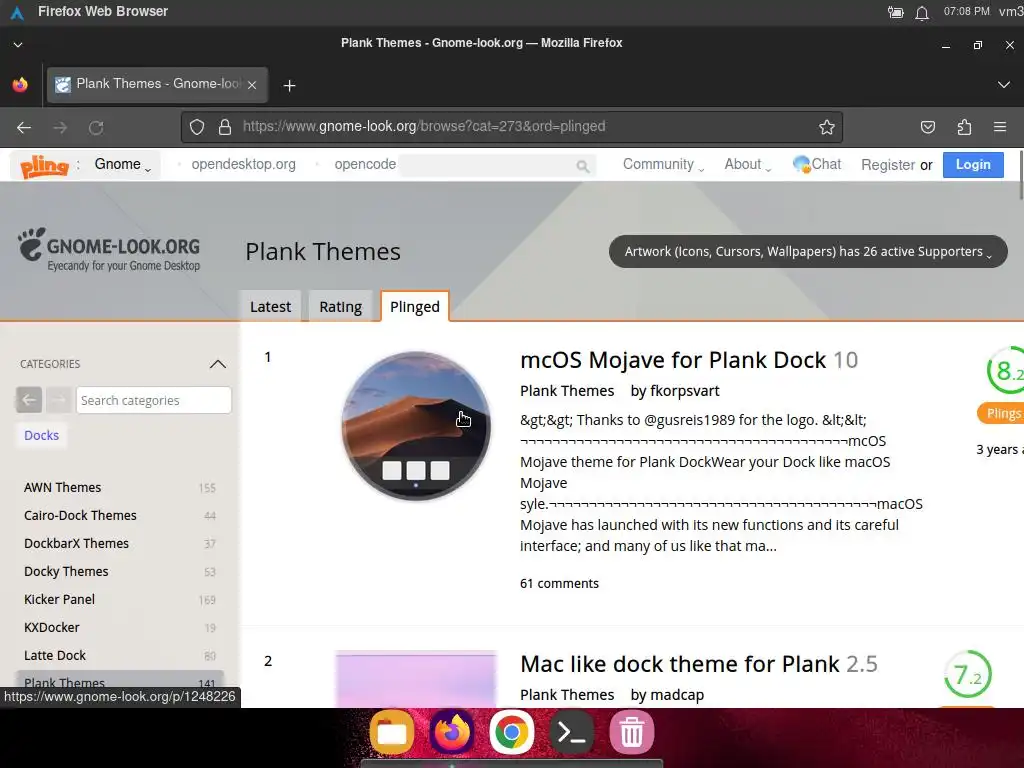Click Plank Themes label under mcOS Mojave
This screenshot has width=1024, height=768.
567,391
